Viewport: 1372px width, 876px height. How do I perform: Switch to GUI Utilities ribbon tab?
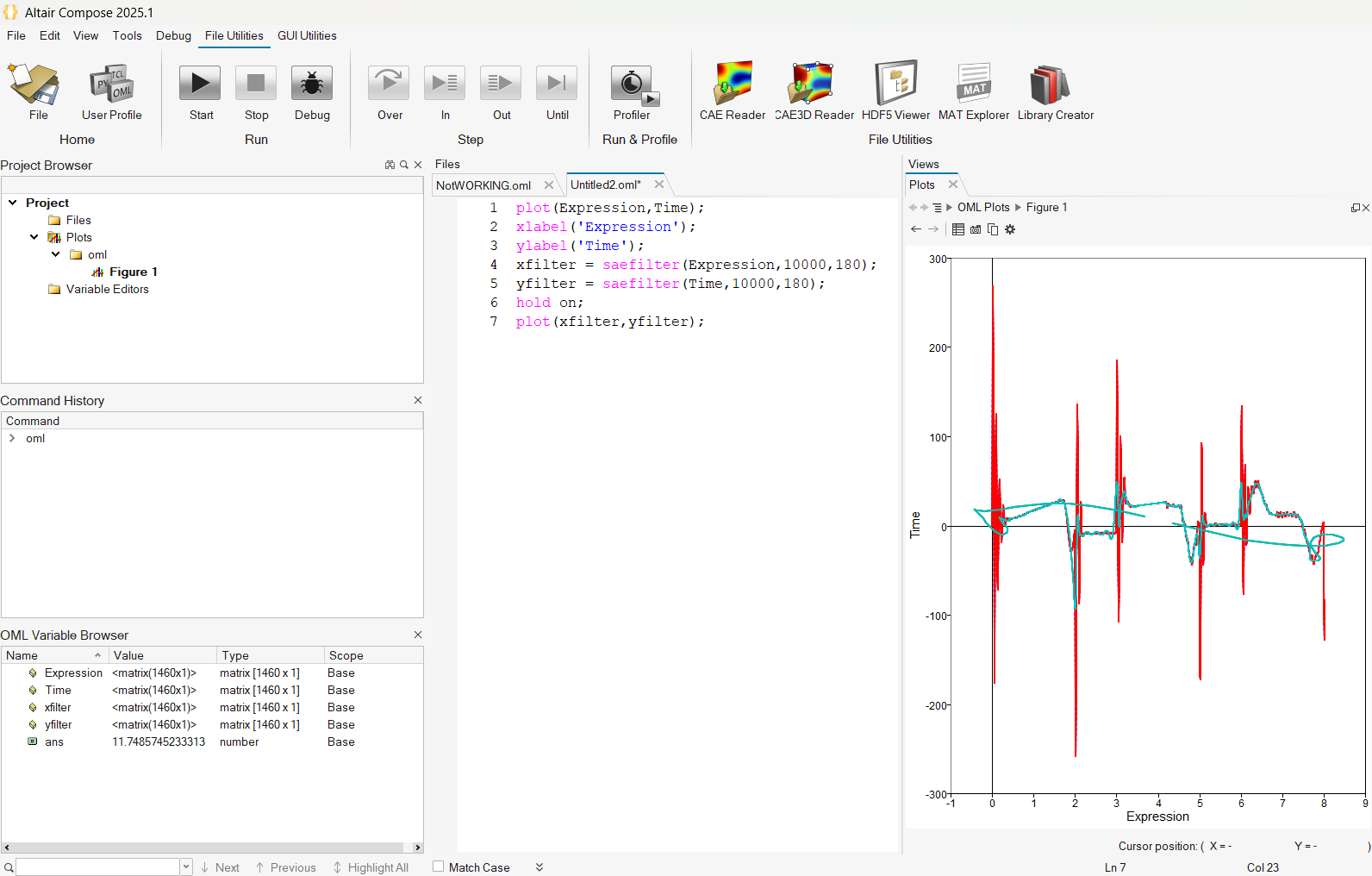[307, 35]
